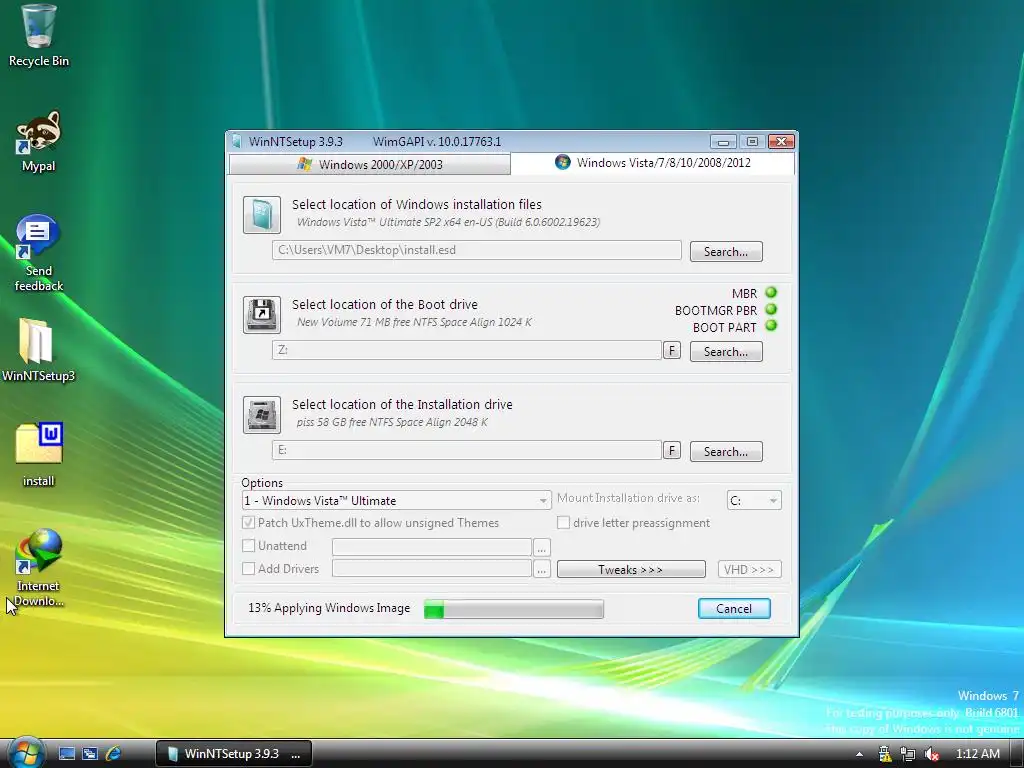Image resolution: width=1024 pixels, height=768 pixels.
Task: Minimize the WinNTSetup window
Action: point(724,142)
